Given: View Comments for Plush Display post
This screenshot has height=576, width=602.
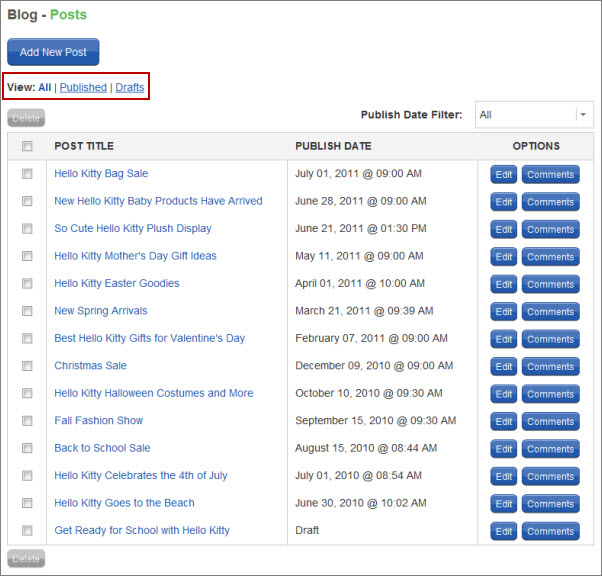Looking at the screenshot, I should [551, 230].
